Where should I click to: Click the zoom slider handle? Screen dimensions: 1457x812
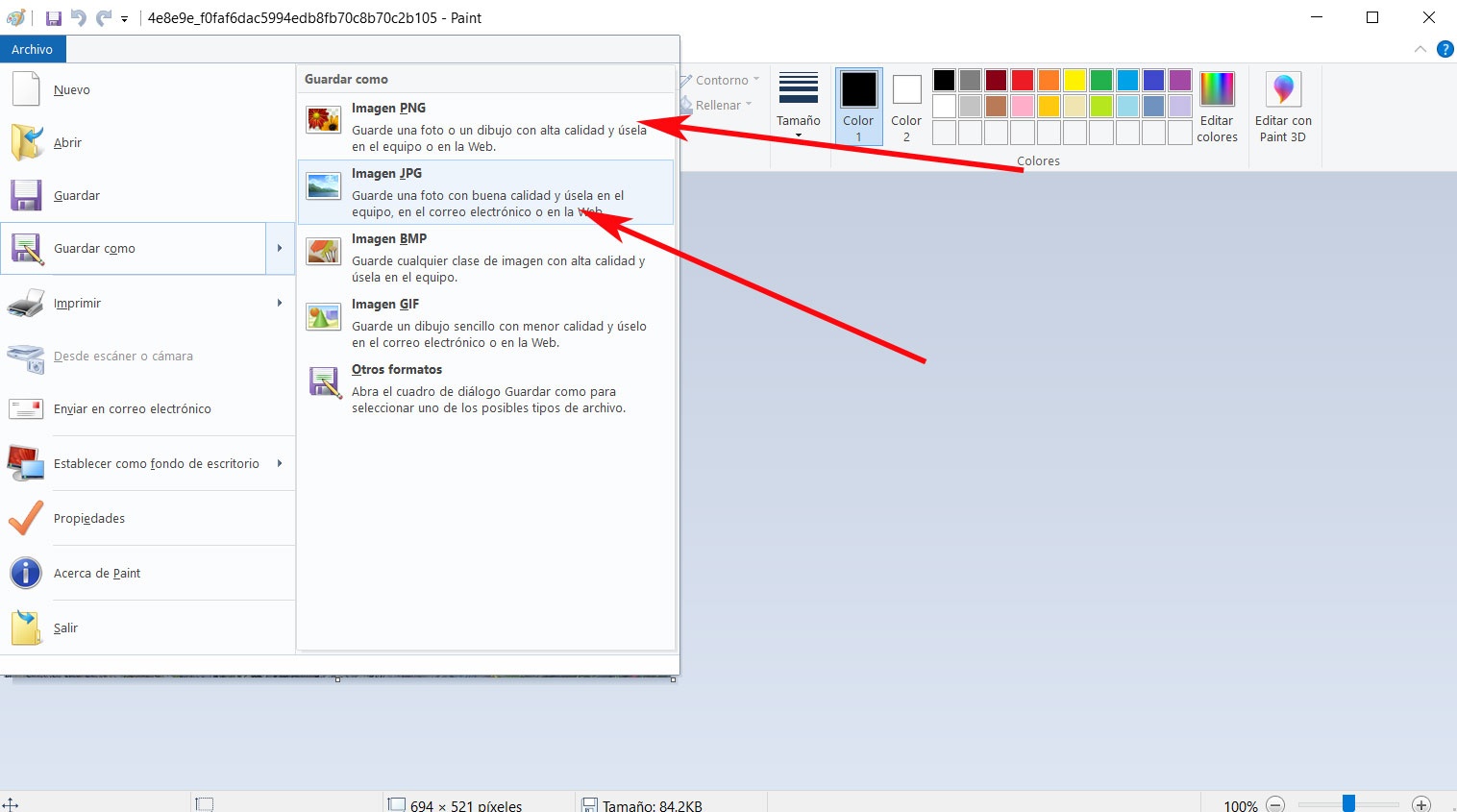1349,803
